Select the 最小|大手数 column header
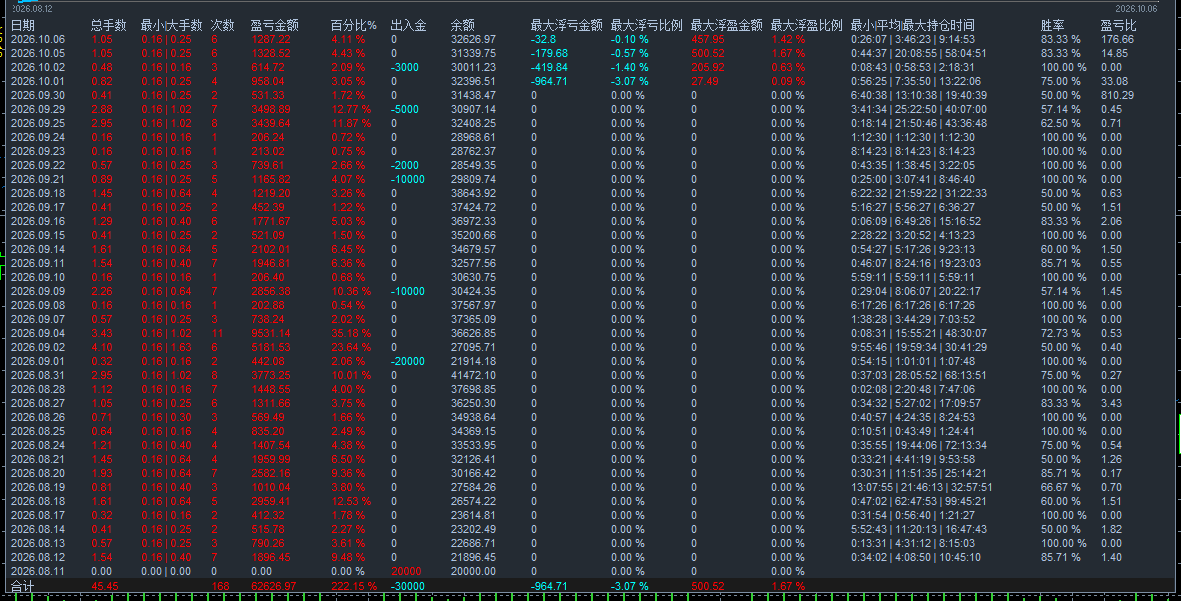Image resolution: width=1181 pixels, height=601 pixels. (171, 26)
